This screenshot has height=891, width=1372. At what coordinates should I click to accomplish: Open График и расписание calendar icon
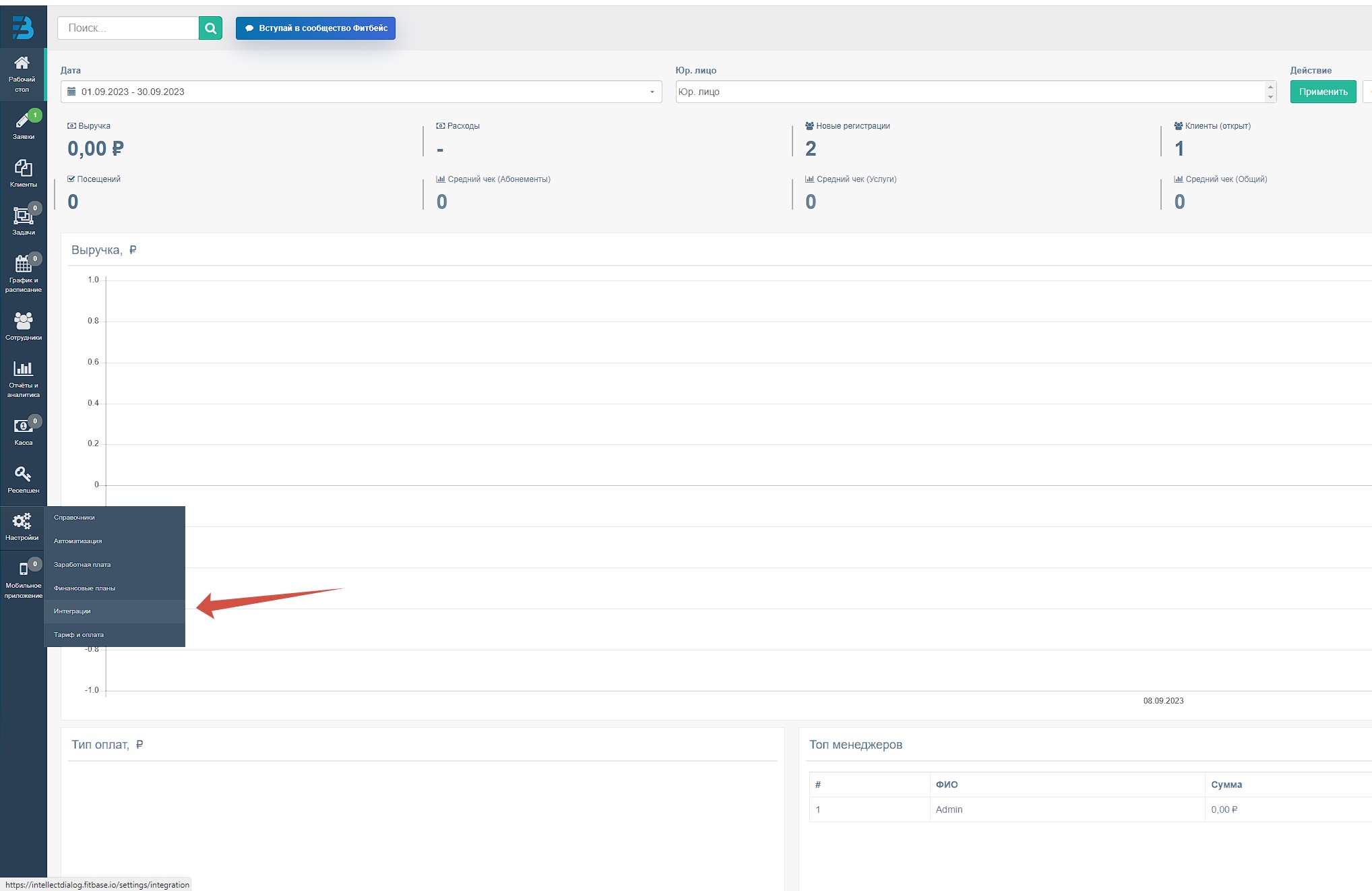[23, 264]
